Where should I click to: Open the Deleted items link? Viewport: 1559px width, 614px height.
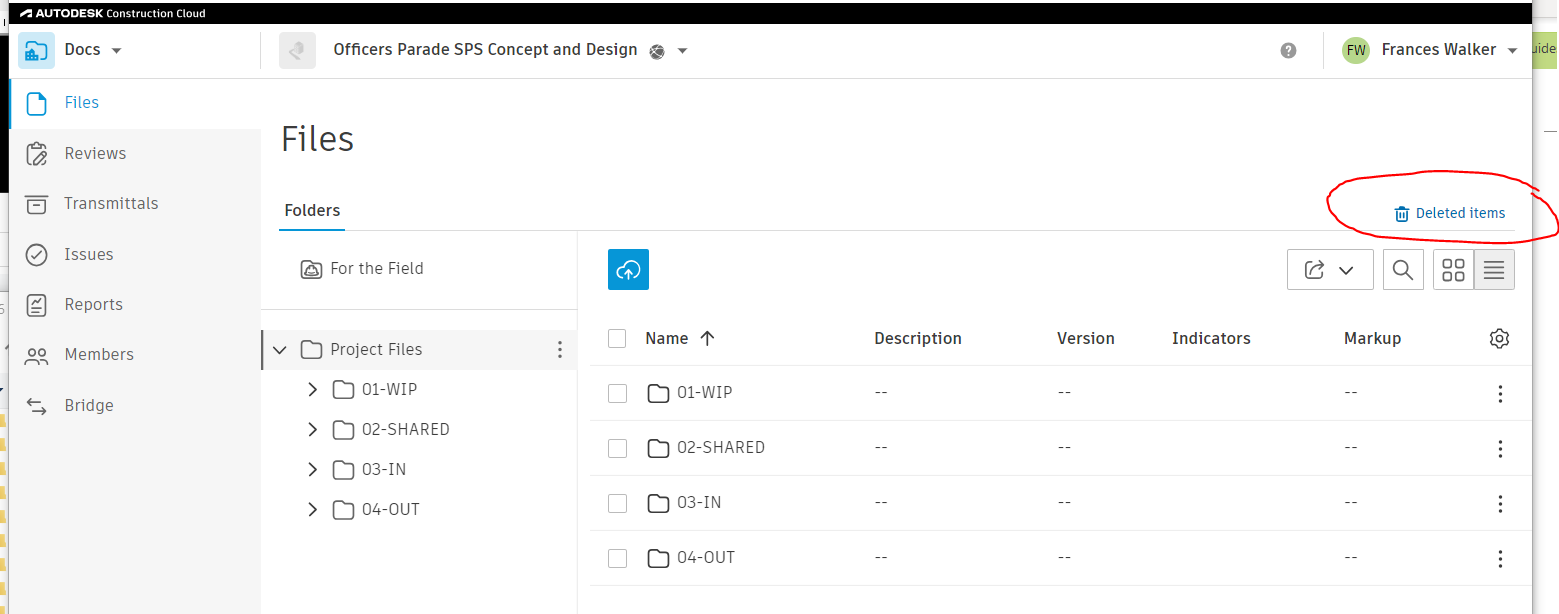point(1449,213)
